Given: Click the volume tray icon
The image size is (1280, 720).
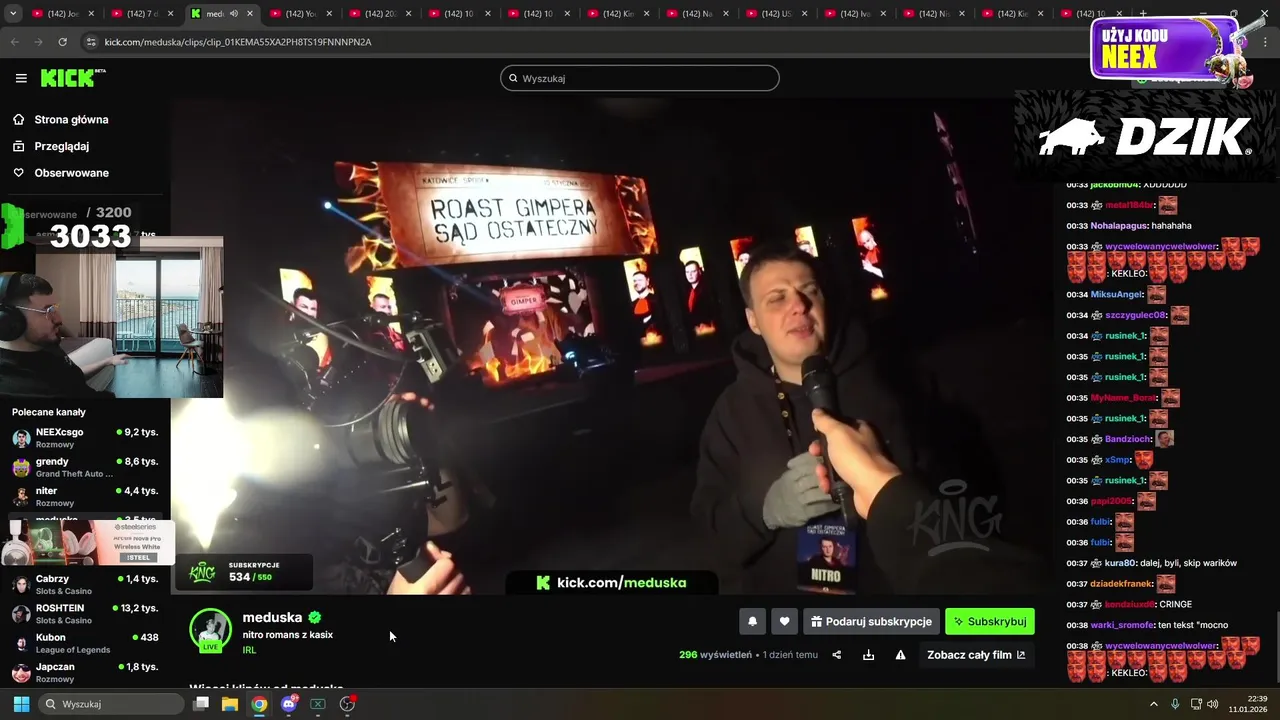Looking at the screenshot, I should point(1212,704).
